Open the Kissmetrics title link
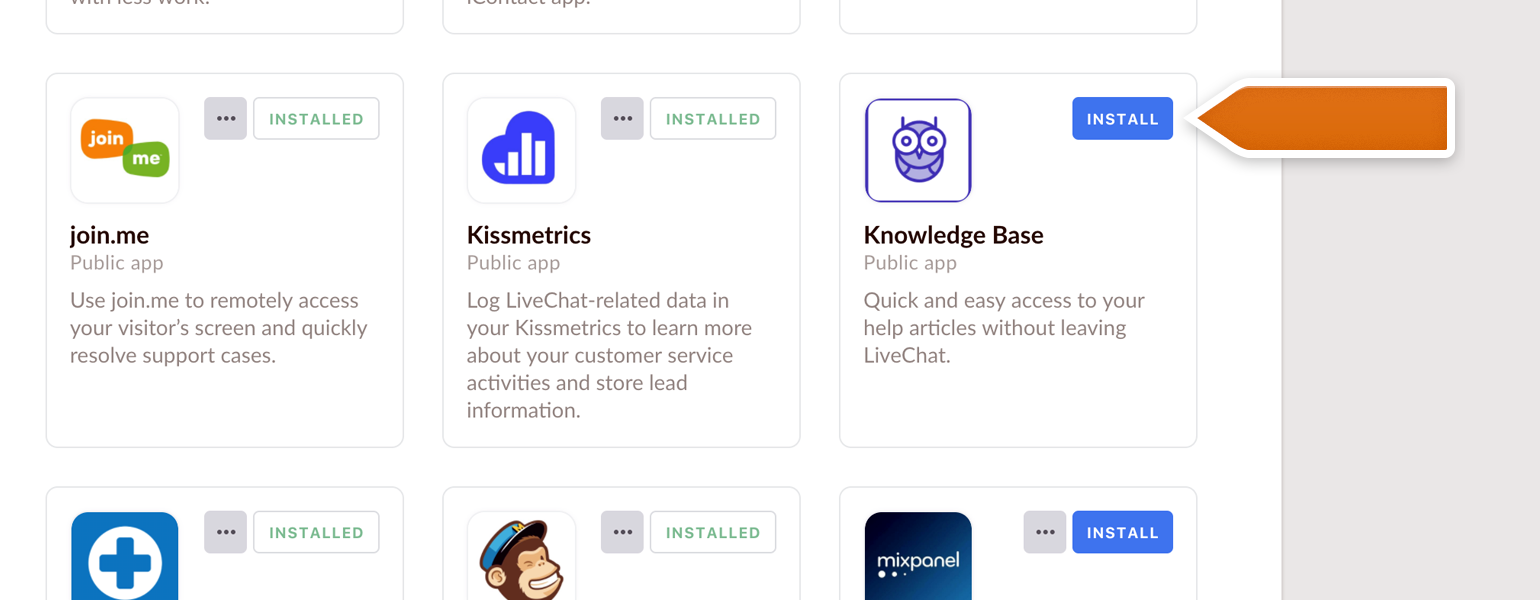1540x600 pixels. click(529, 235)
